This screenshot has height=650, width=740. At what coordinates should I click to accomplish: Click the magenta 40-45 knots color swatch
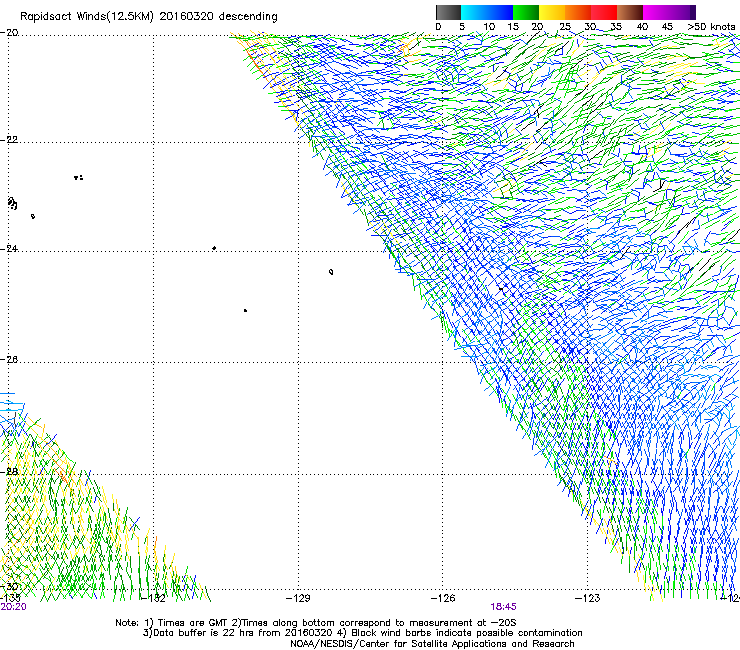point(656,12)
